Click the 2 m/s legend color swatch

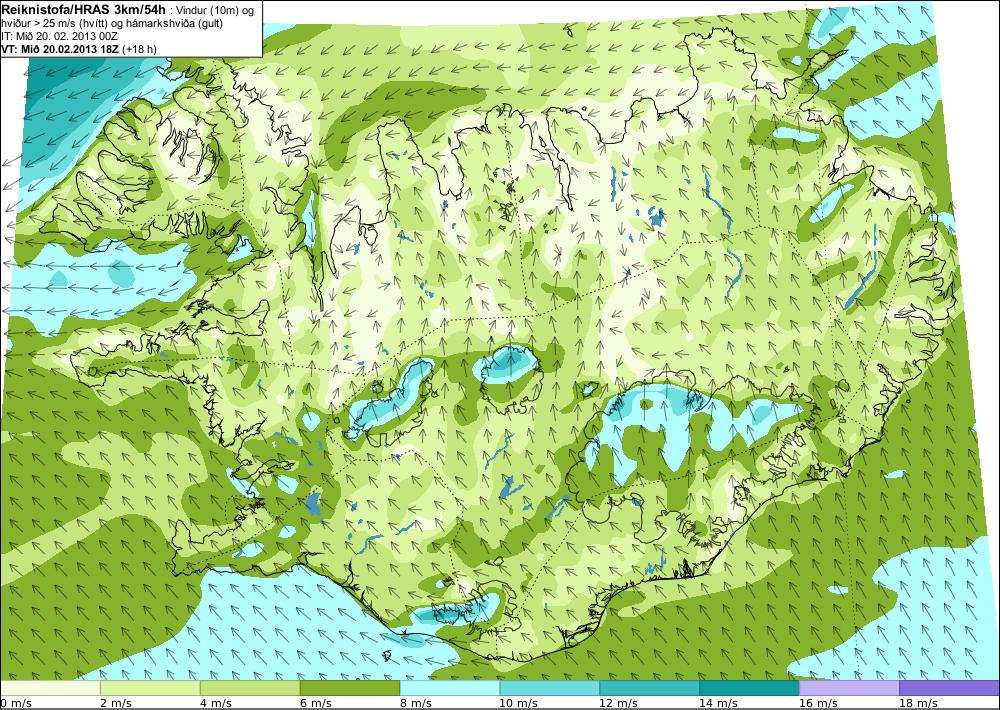point(151,688)
